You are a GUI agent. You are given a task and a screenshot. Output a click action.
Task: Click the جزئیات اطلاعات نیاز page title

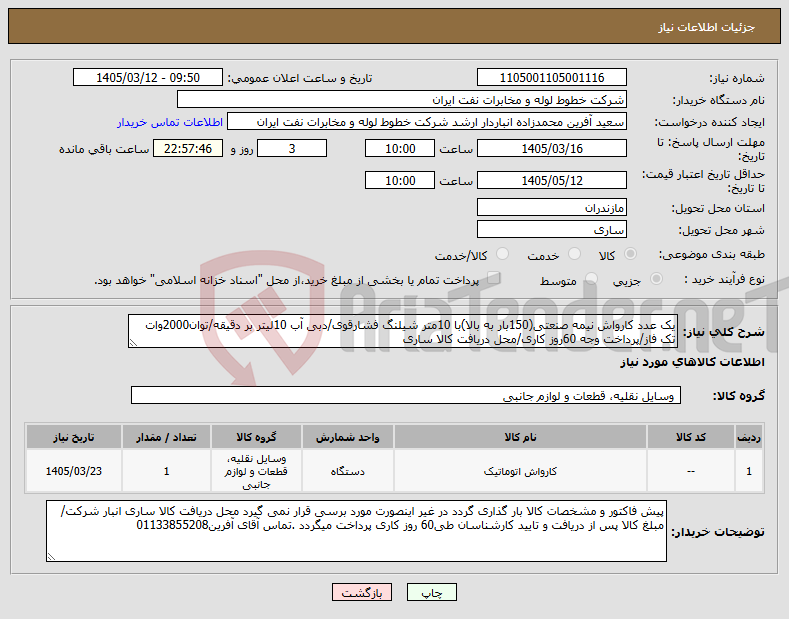pyautogui.click(x=706, y=27)
